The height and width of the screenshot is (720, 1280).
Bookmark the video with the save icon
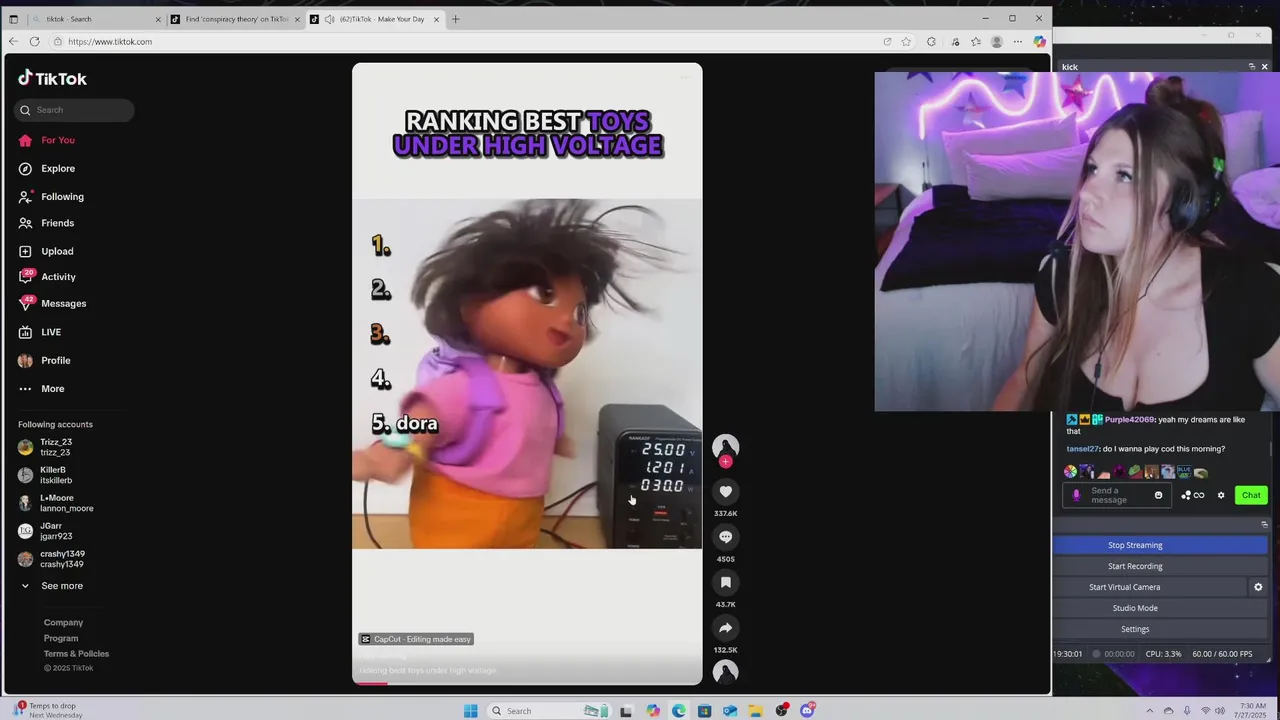click(x=726, y=582)
